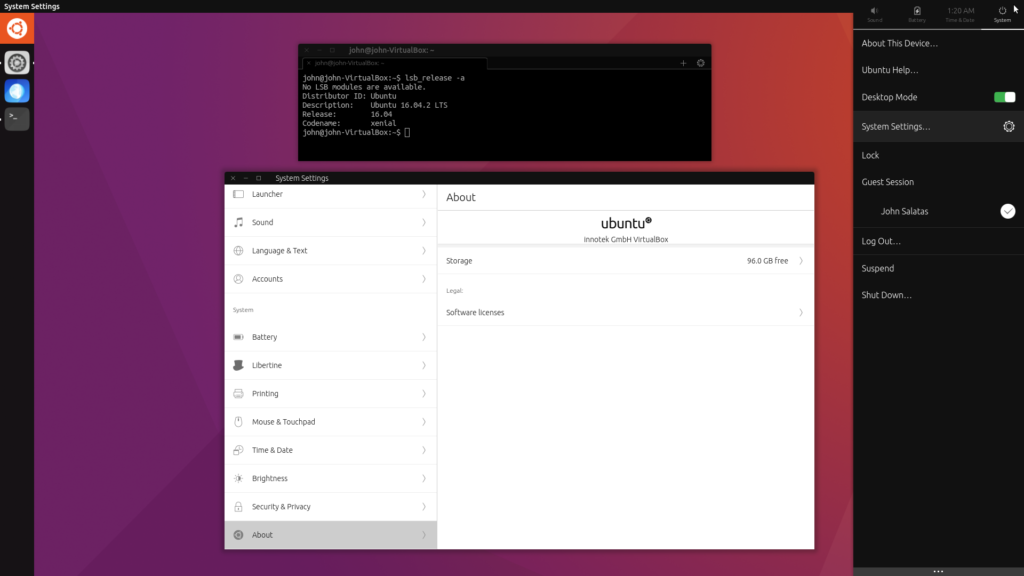Screen dimensions: 1024x576
Task: Open the Terminal icon in the launcher
Action: tap(17, 118)
